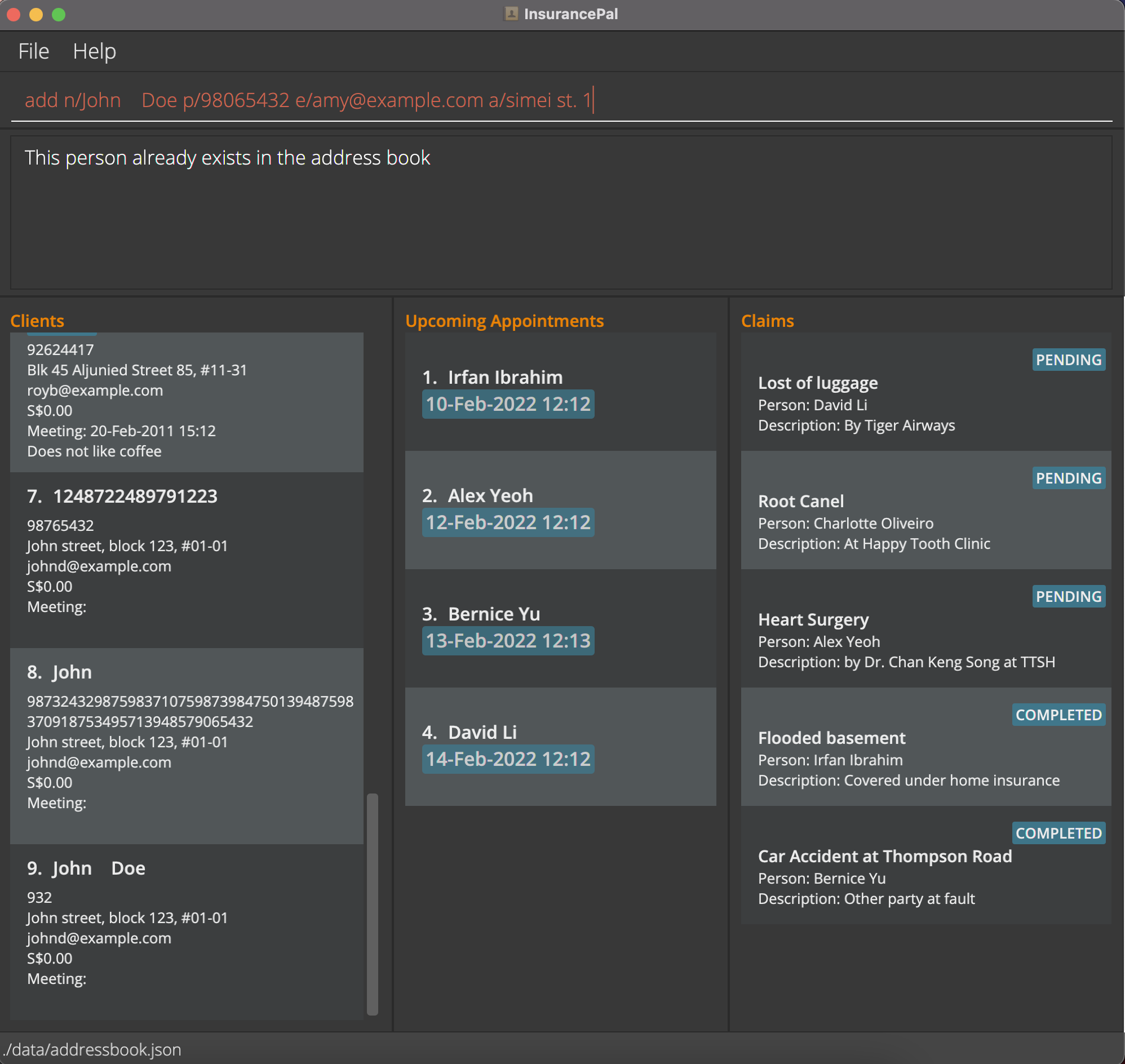Open the Help menu
This screenshot has width=1125, height=1064.
click(x=94, y=52)
